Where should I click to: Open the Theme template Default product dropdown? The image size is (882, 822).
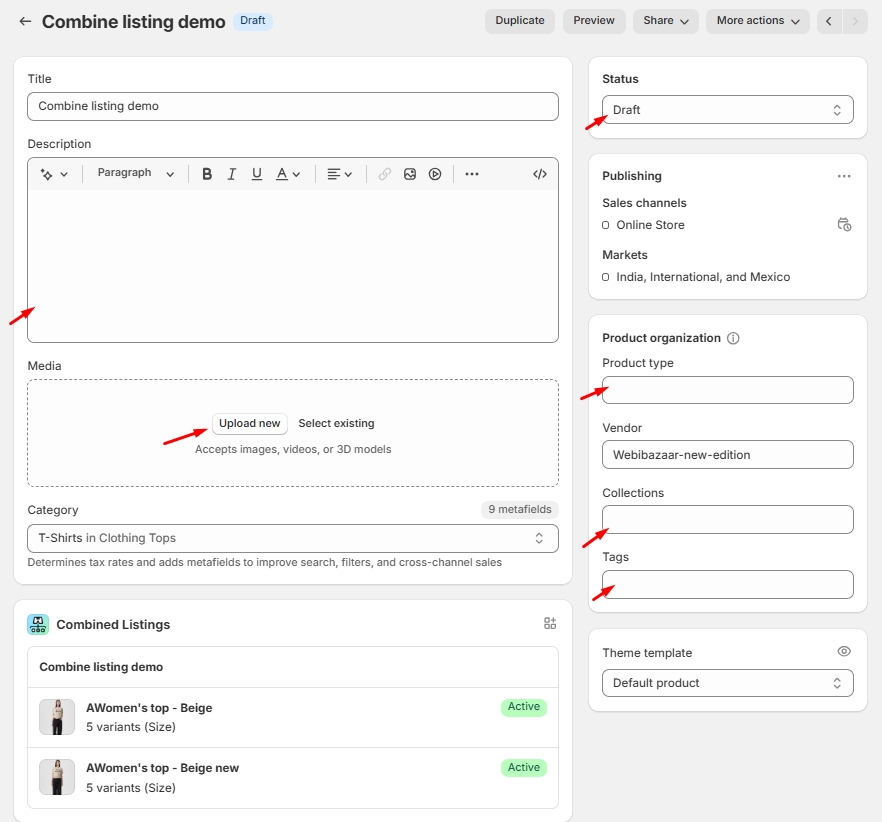click(x=727, y=683)
